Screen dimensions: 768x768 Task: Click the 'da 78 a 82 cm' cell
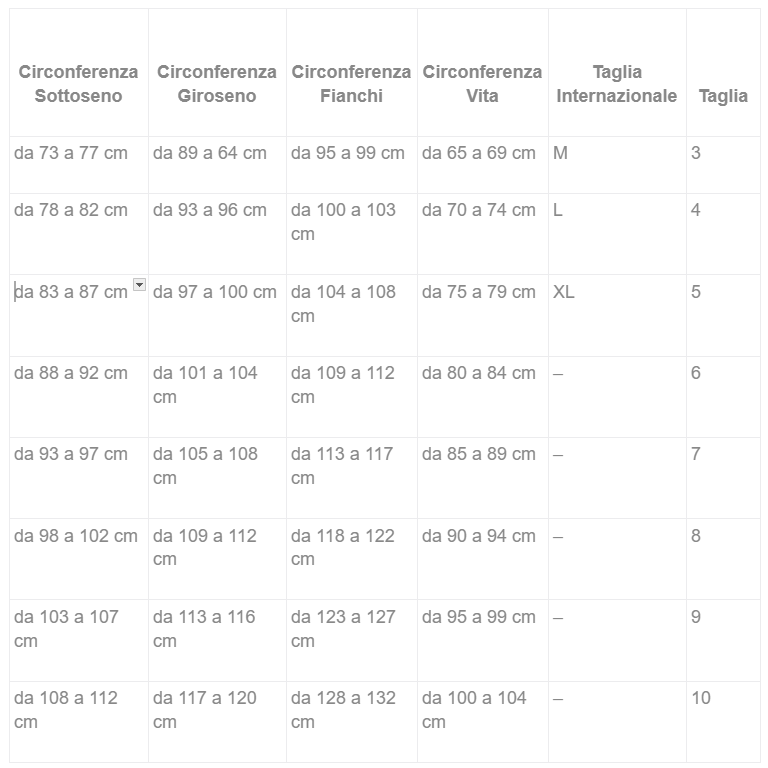coord(71,210)
